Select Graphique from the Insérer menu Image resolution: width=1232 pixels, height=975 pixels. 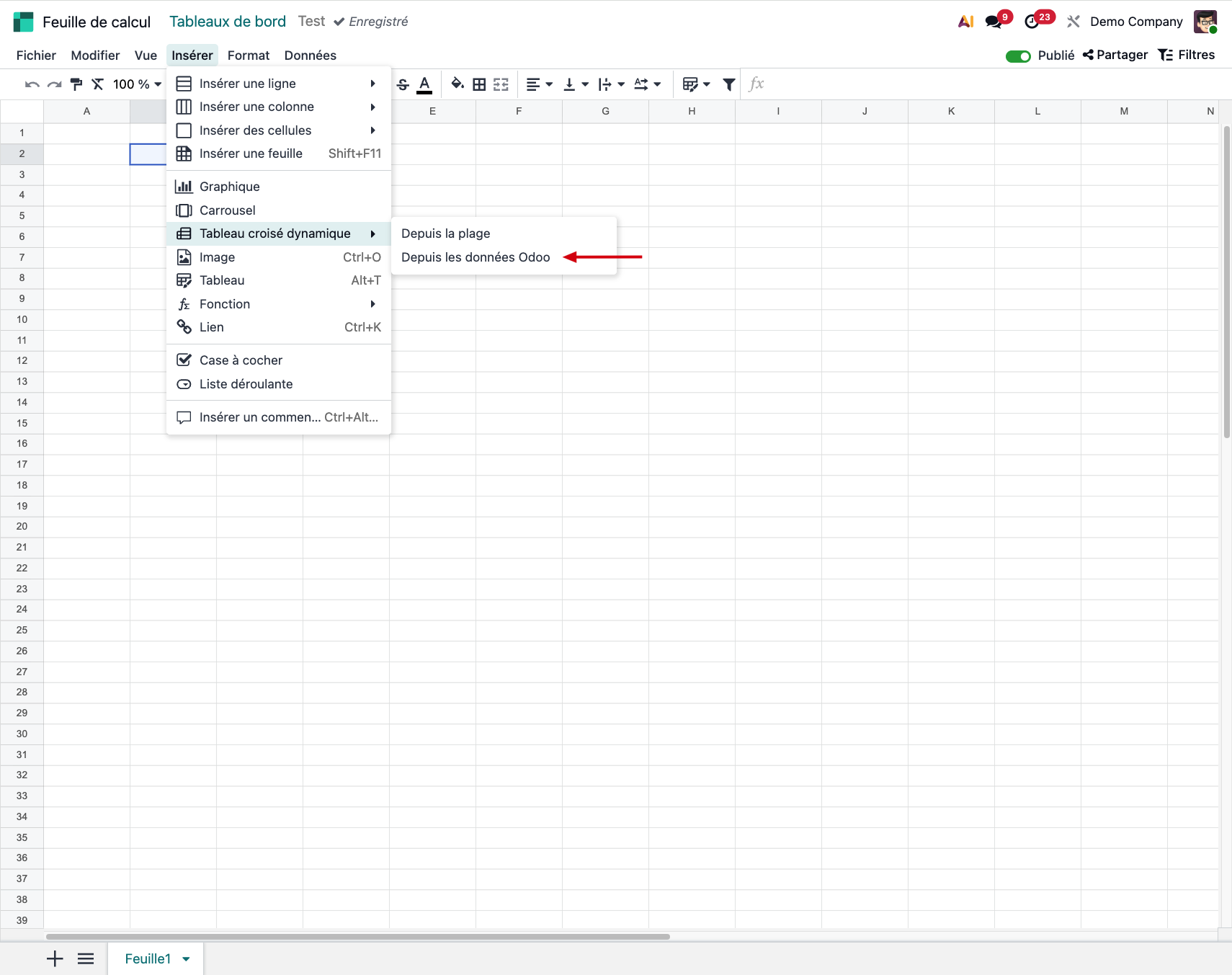coord(229,187)
